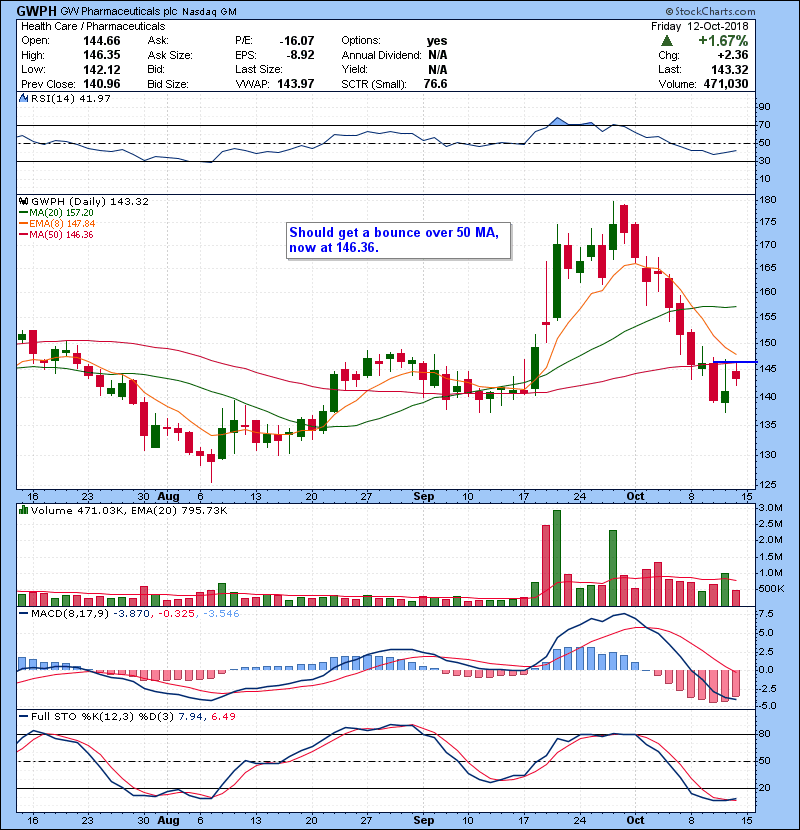Click the High value 146.35

(x=102, y=55)
